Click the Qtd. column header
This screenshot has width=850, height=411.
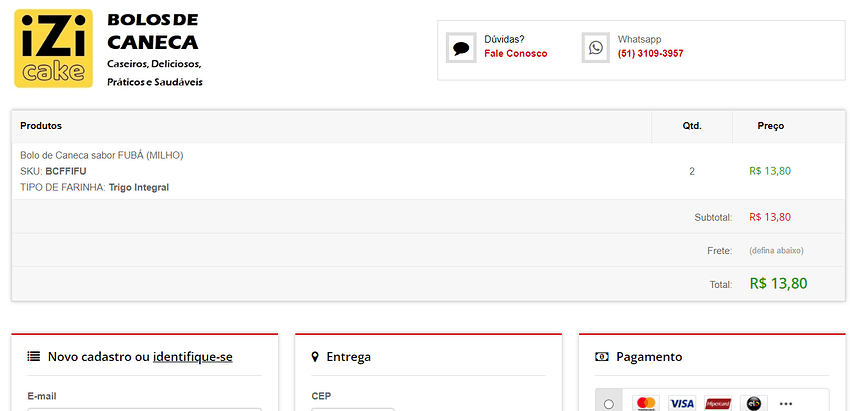tap(692, 126)
